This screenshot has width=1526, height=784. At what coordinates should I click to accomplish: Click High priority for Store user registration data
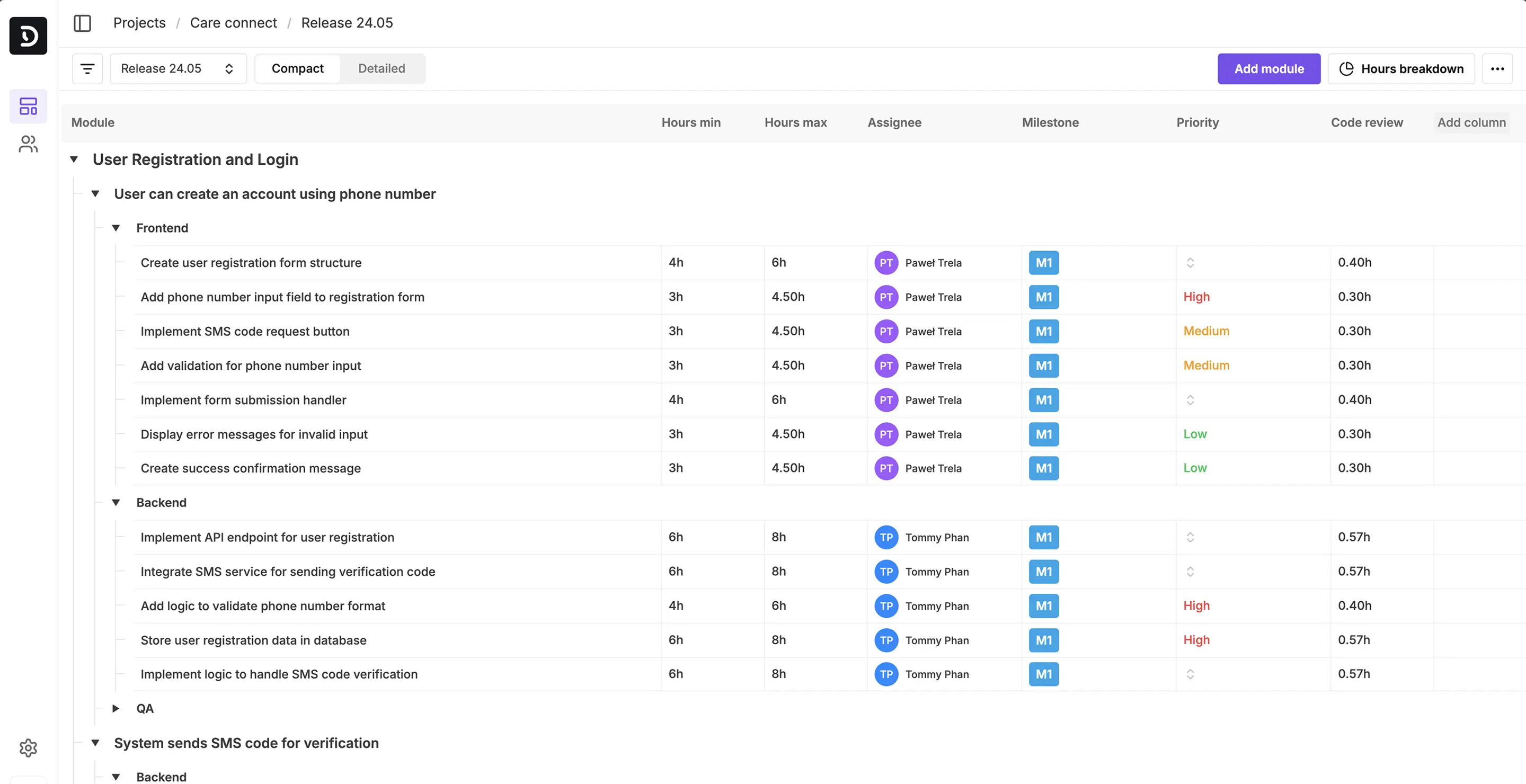click(1196, 640)
